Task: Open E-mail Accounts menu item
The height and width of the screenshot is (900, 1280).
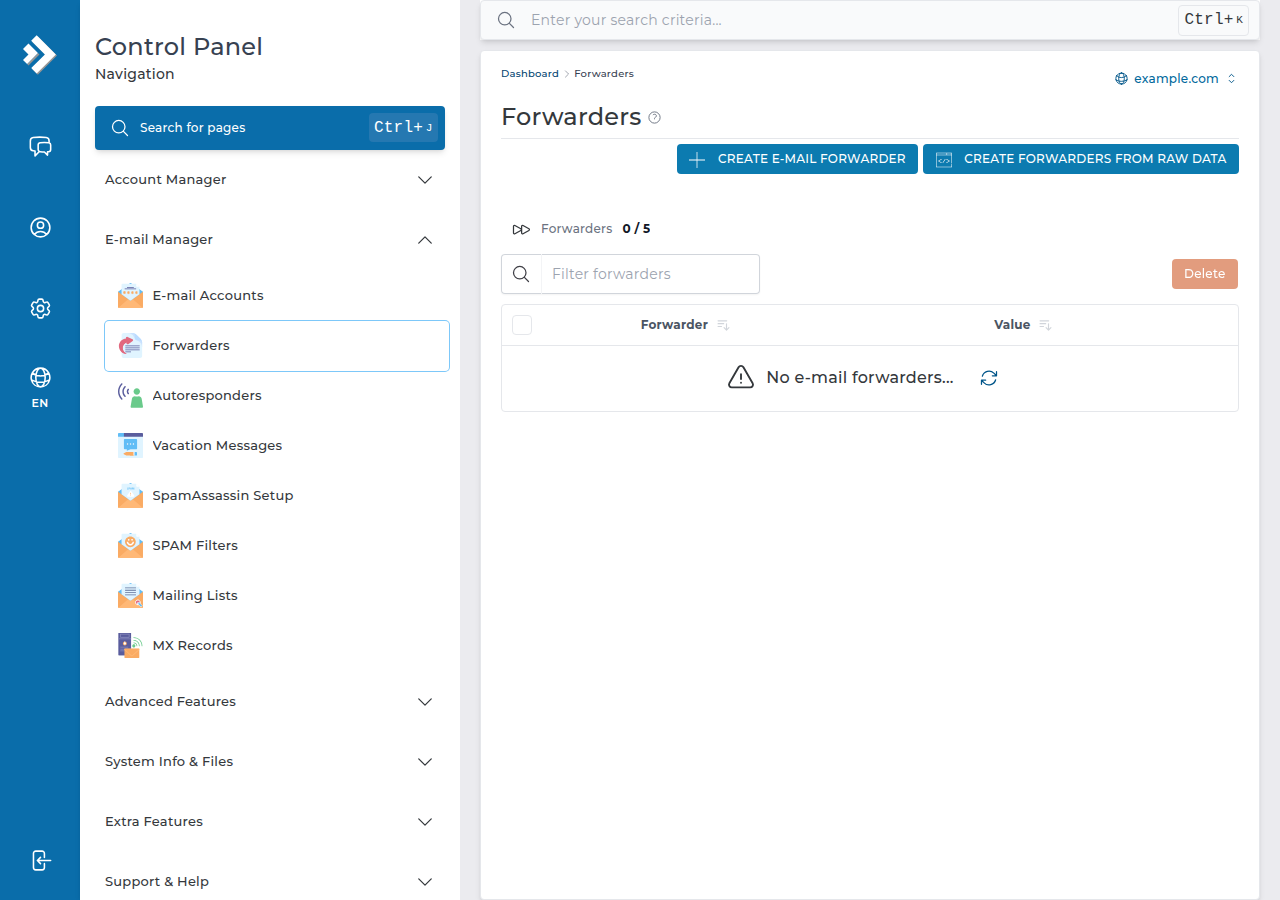Action: (277, 296)
